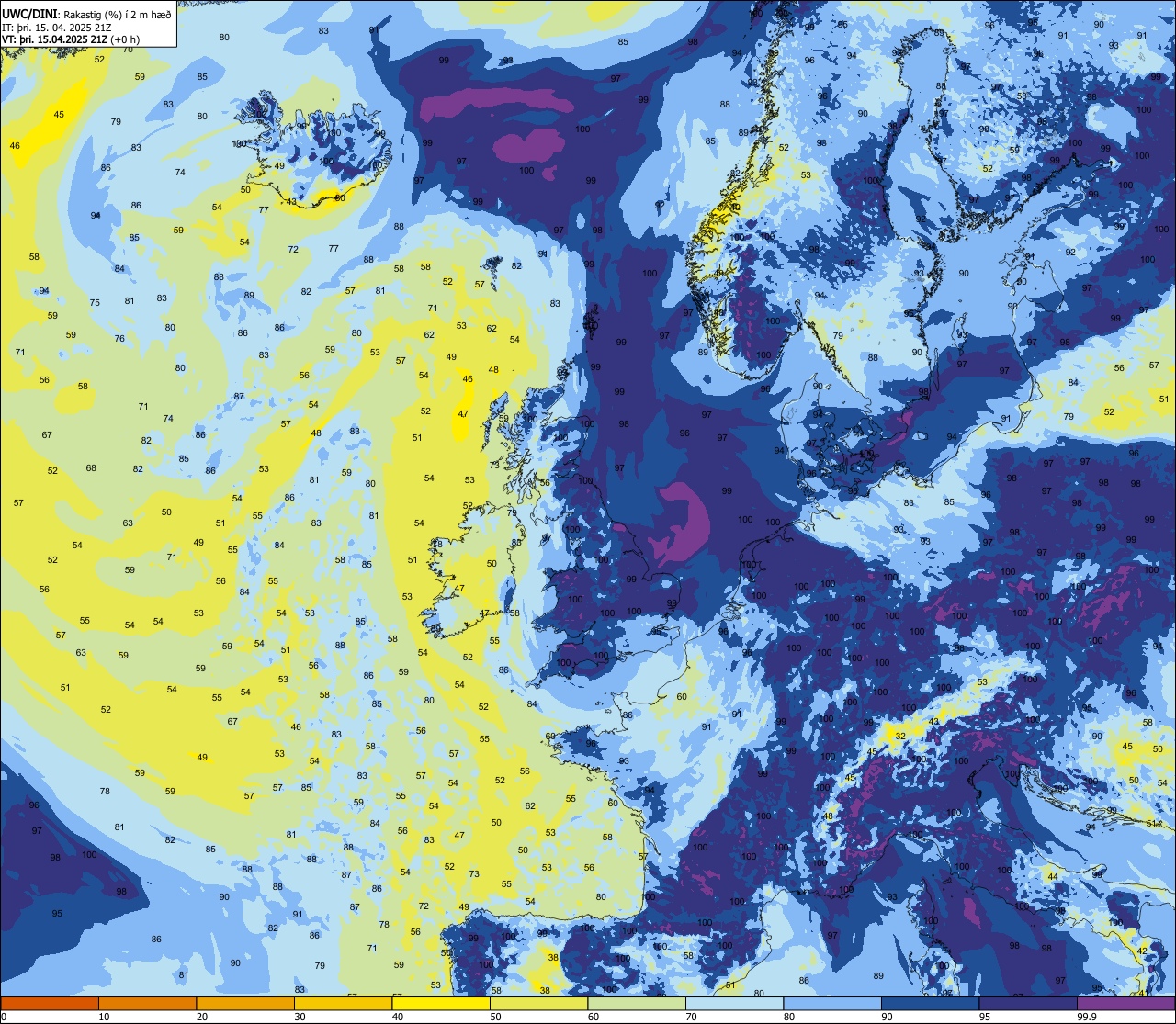1176x1024 pixels.
Task: Click the orange 10–20 legend swatch
Action: click(x=147, y=1004)
